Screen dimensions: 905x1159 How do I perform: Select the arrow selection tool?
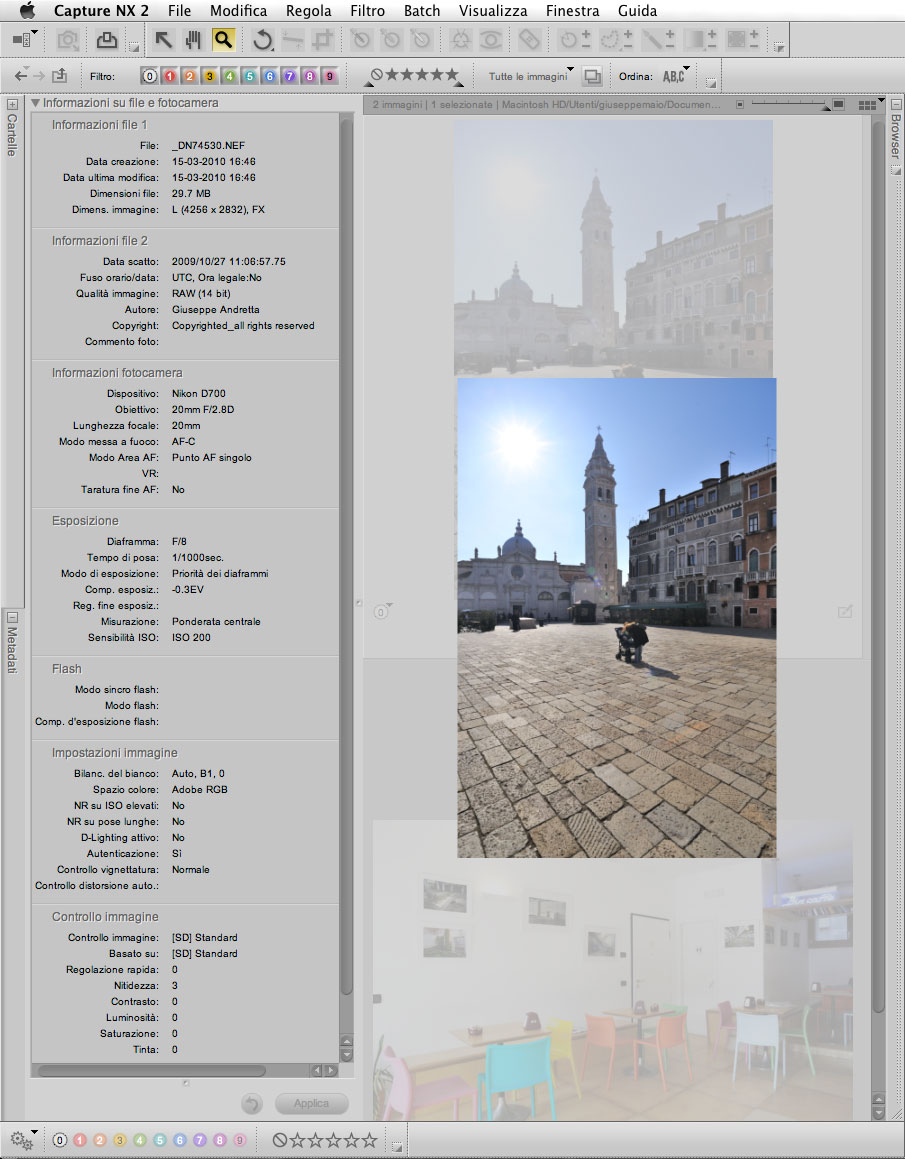coord(163,40)
